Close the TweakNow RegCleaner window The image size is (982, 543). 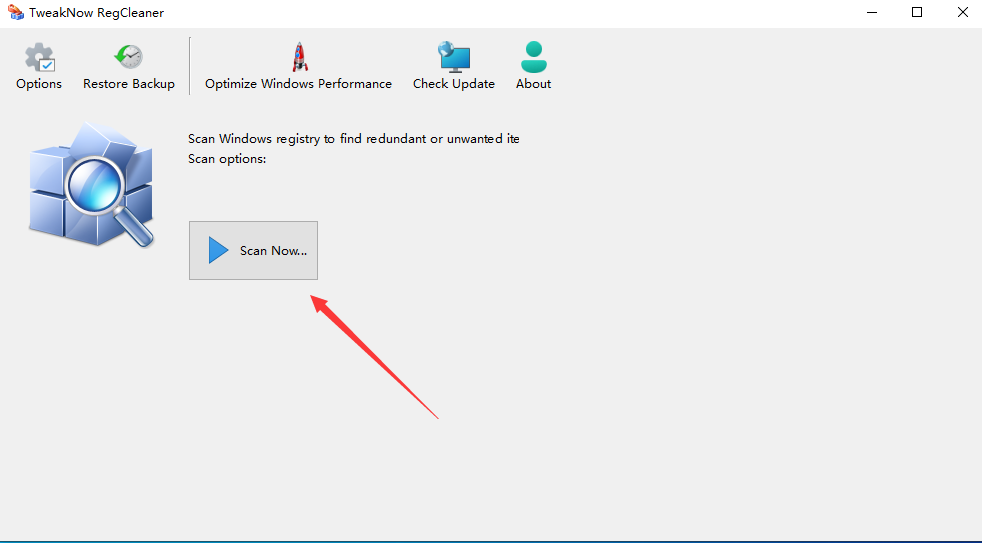[x=963, y=13]
